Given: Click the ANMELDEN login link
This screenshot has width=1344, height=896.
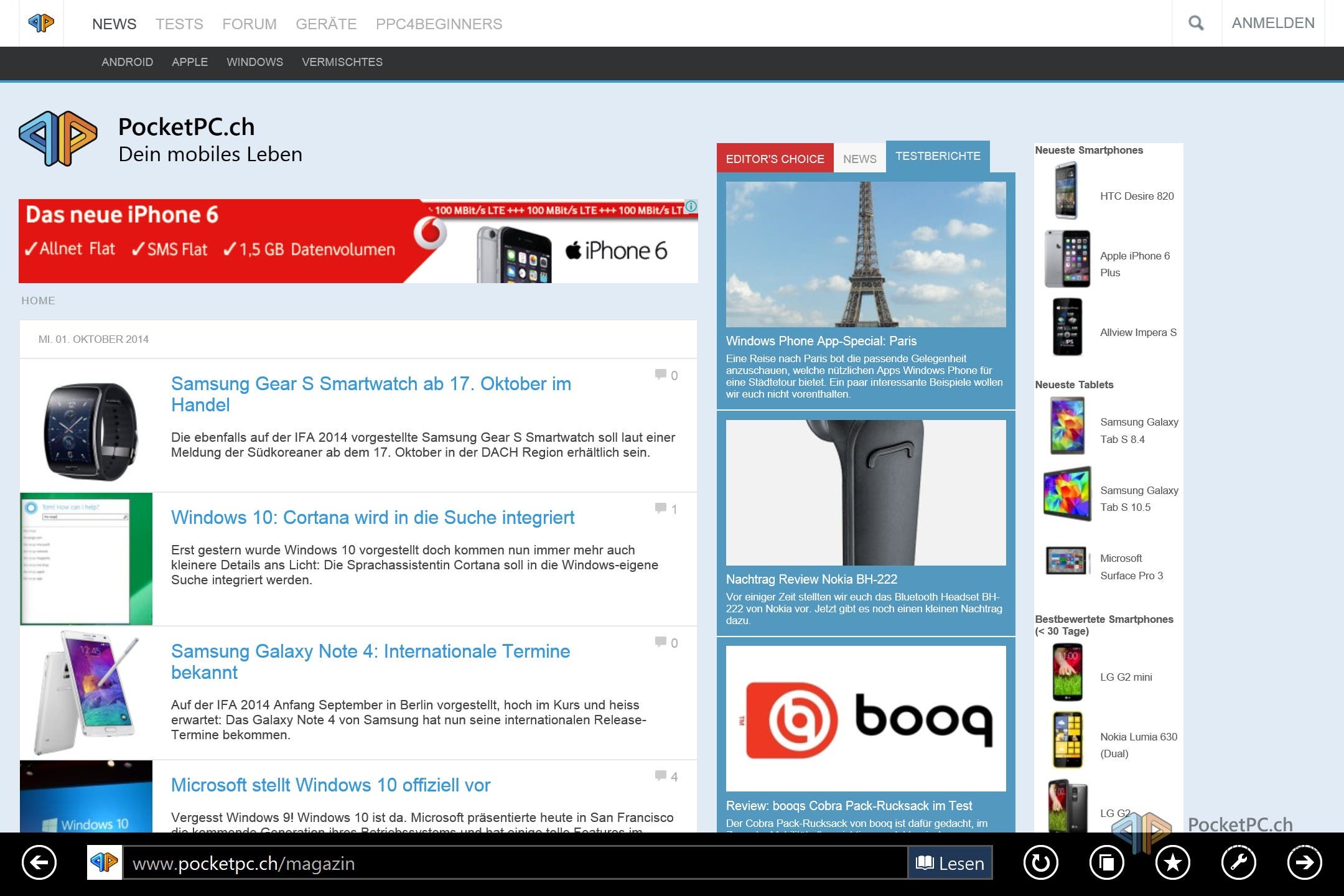Looking at the screenshot, I should [x=1273, y=24].
